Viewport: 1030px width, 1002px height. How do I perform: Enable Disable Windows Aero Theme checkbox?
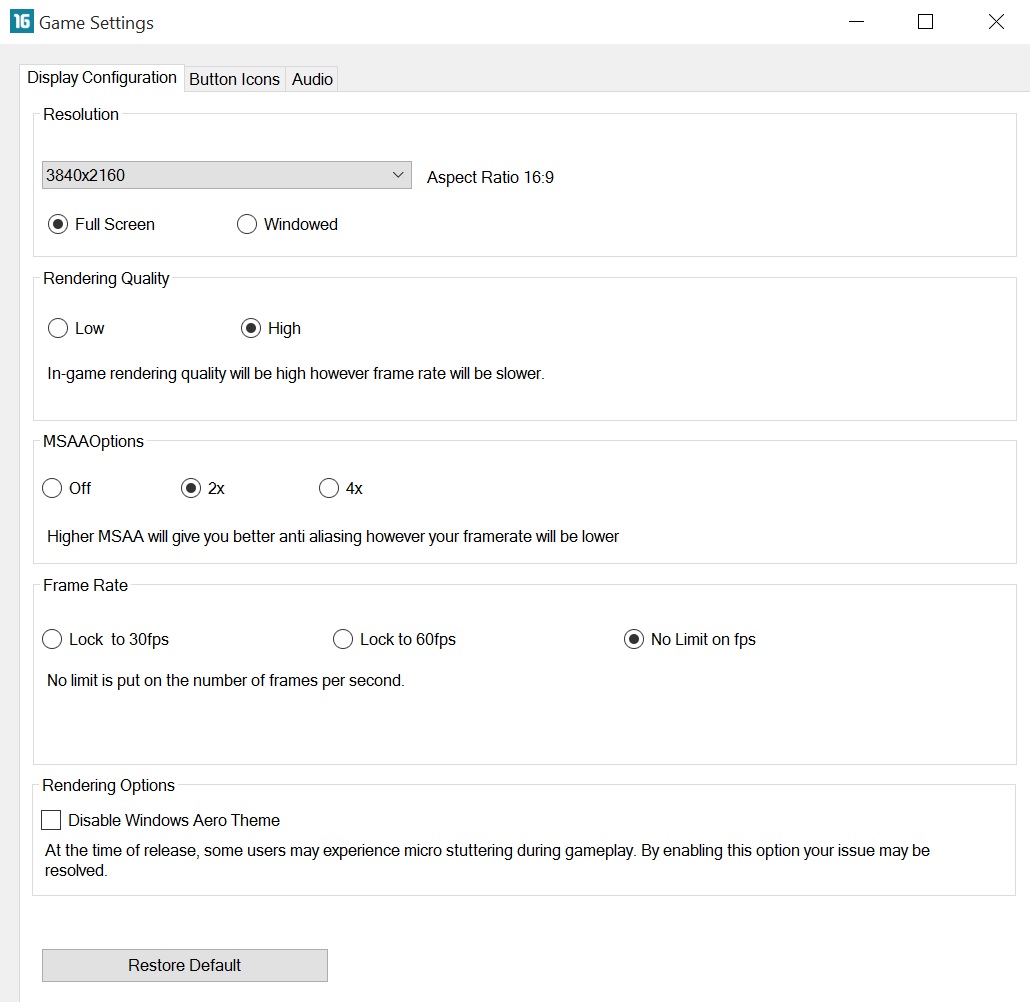point(51,820)
